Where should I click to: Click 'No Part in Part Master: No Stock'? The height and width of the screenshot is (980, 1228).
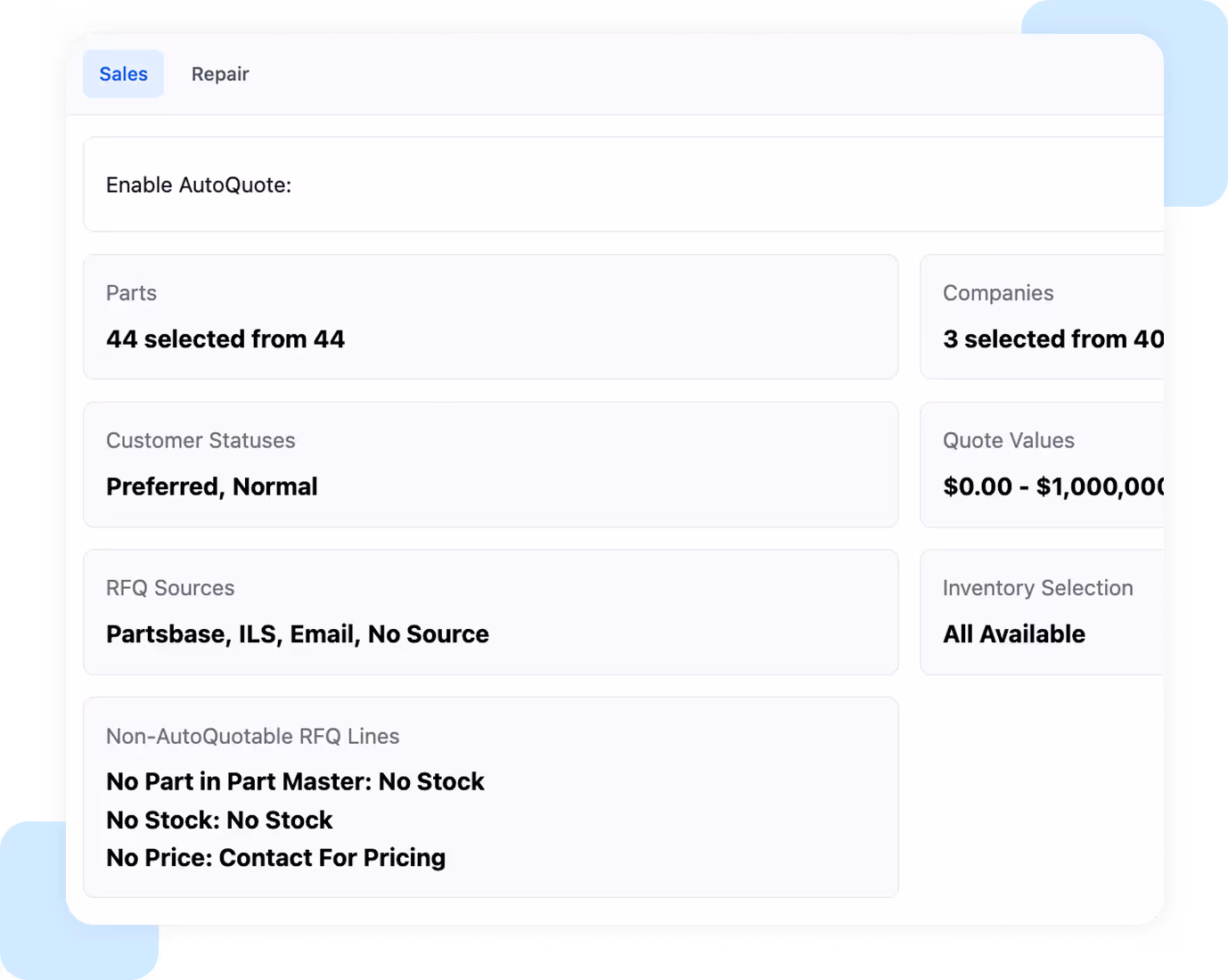(x=295, y=782)
